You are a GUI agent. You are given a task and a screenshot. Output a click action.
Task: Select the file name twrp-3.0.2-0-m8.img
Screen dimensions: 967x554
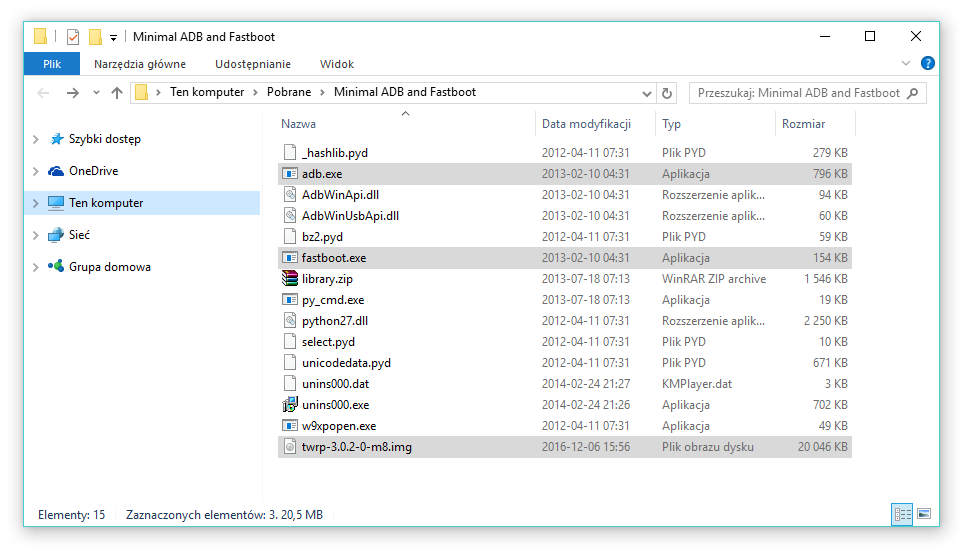point(356,447)
